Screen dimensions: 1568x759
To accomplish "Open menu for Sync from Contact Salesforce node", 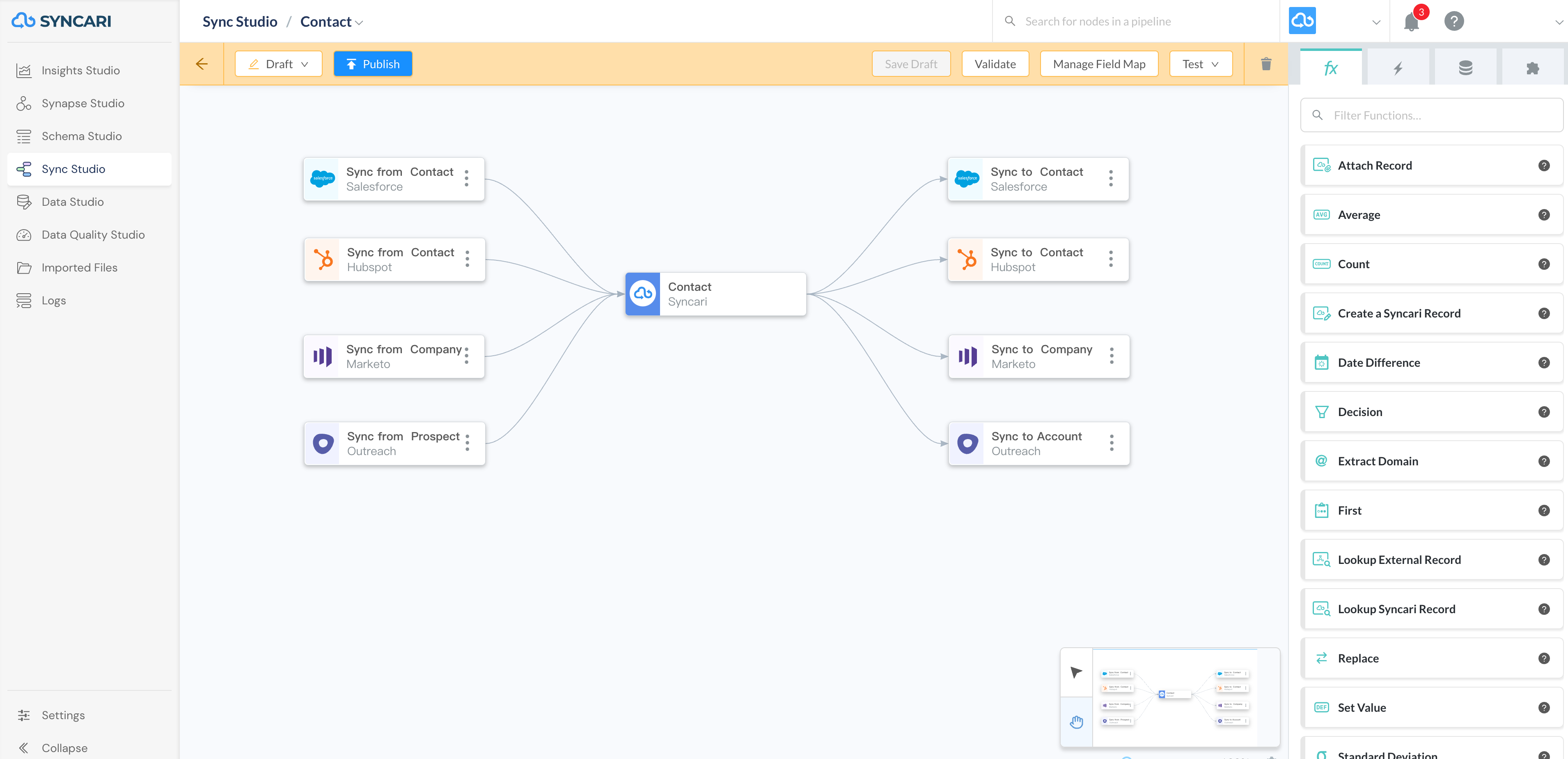I will [467, 179].
